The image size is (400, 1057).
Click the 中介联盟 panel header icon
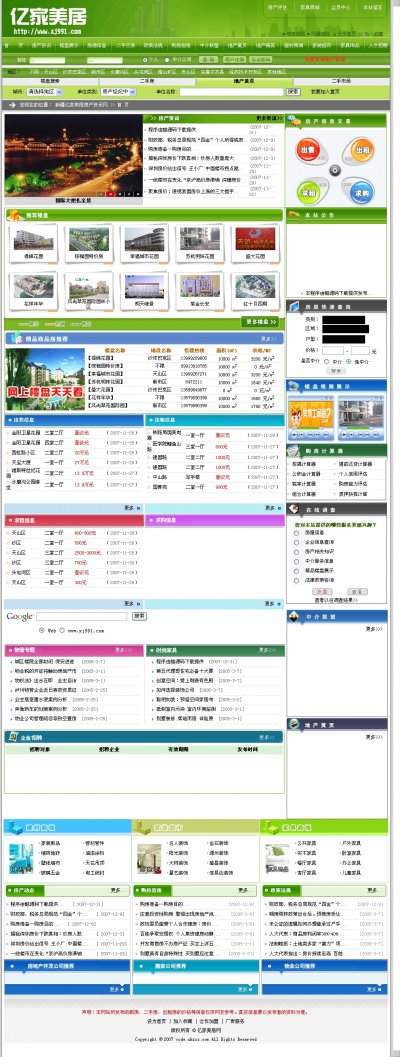tap(293, 617)
